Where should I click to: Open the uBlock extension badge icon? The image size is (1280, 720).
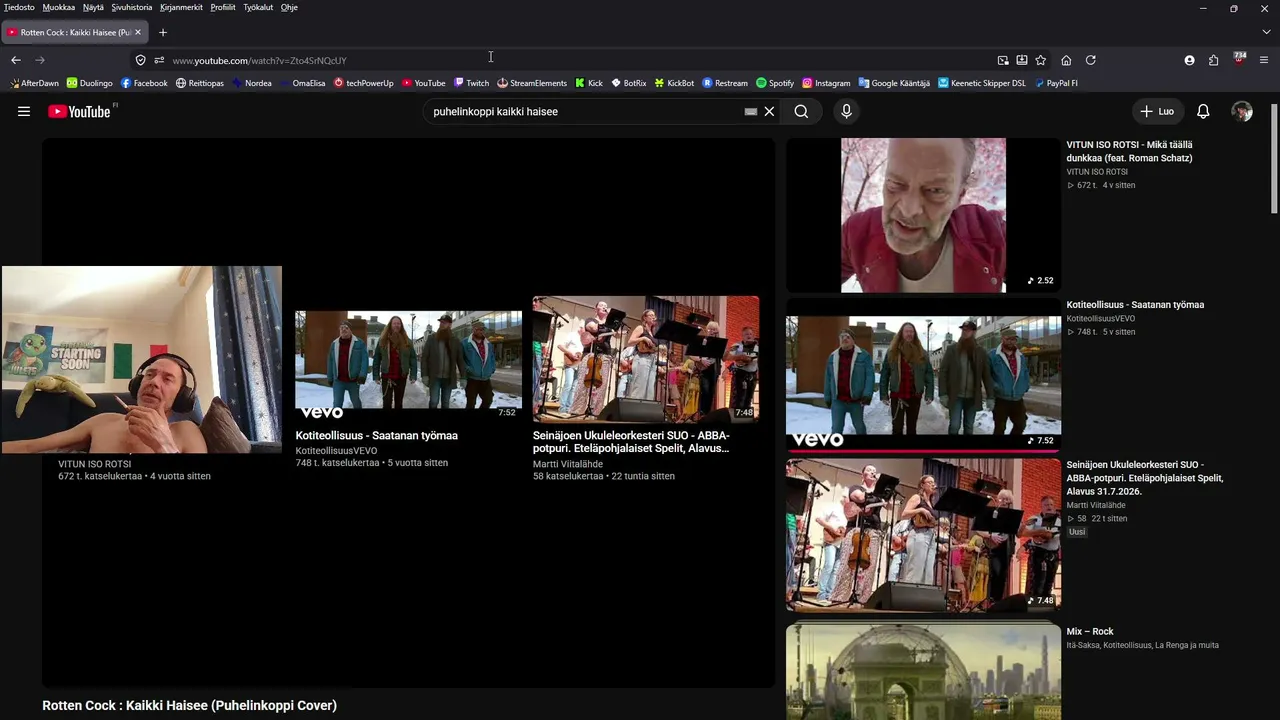pos(1239,59)
